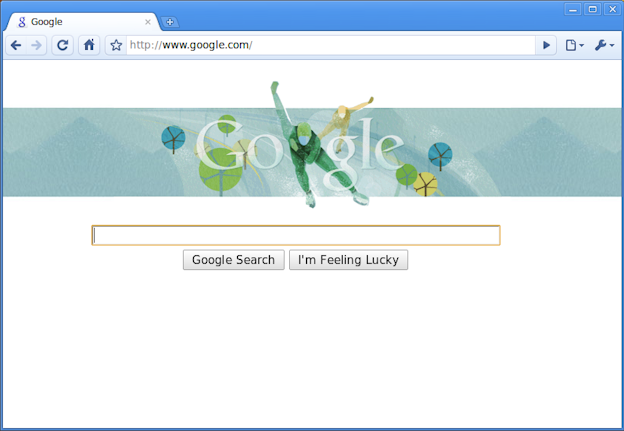Maximize the browser window
This screenshot has width=624, height=431.
[x=593, y=9]
